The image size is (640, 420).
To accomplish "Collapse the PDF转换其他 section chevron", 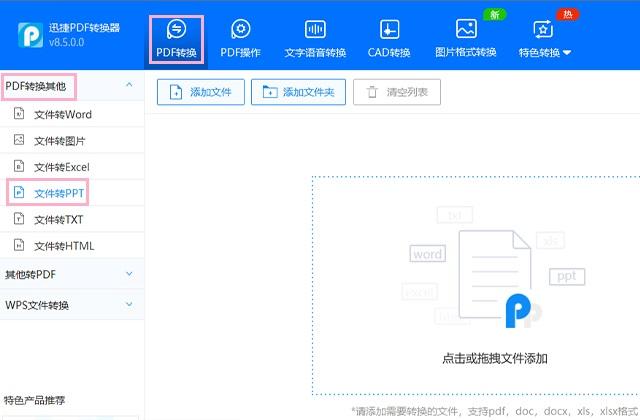I will click(x=129, y=85).
